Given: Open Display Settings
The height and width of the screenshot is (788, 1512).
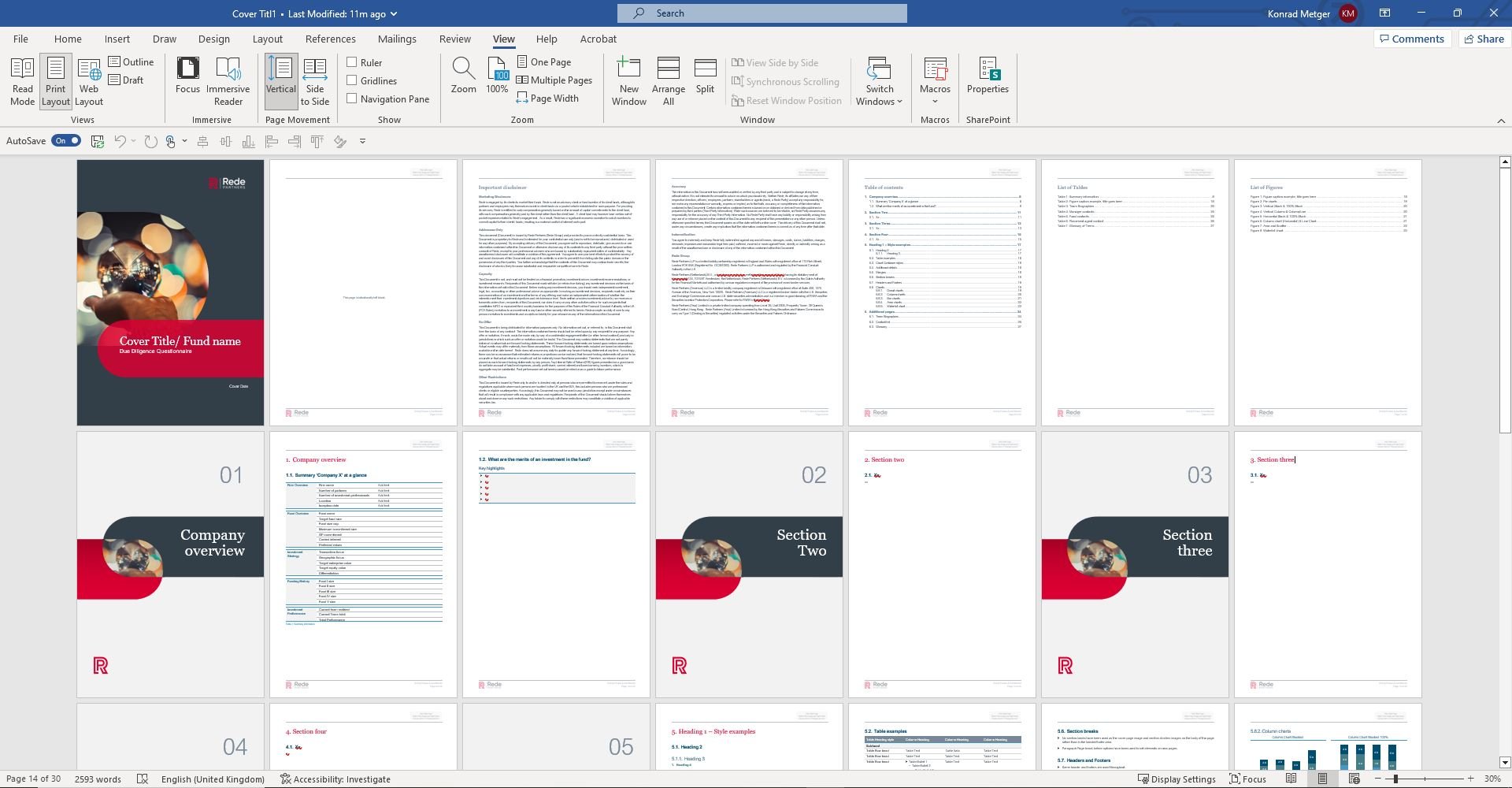Looking at the screenshot, I should coord(1177,779).
